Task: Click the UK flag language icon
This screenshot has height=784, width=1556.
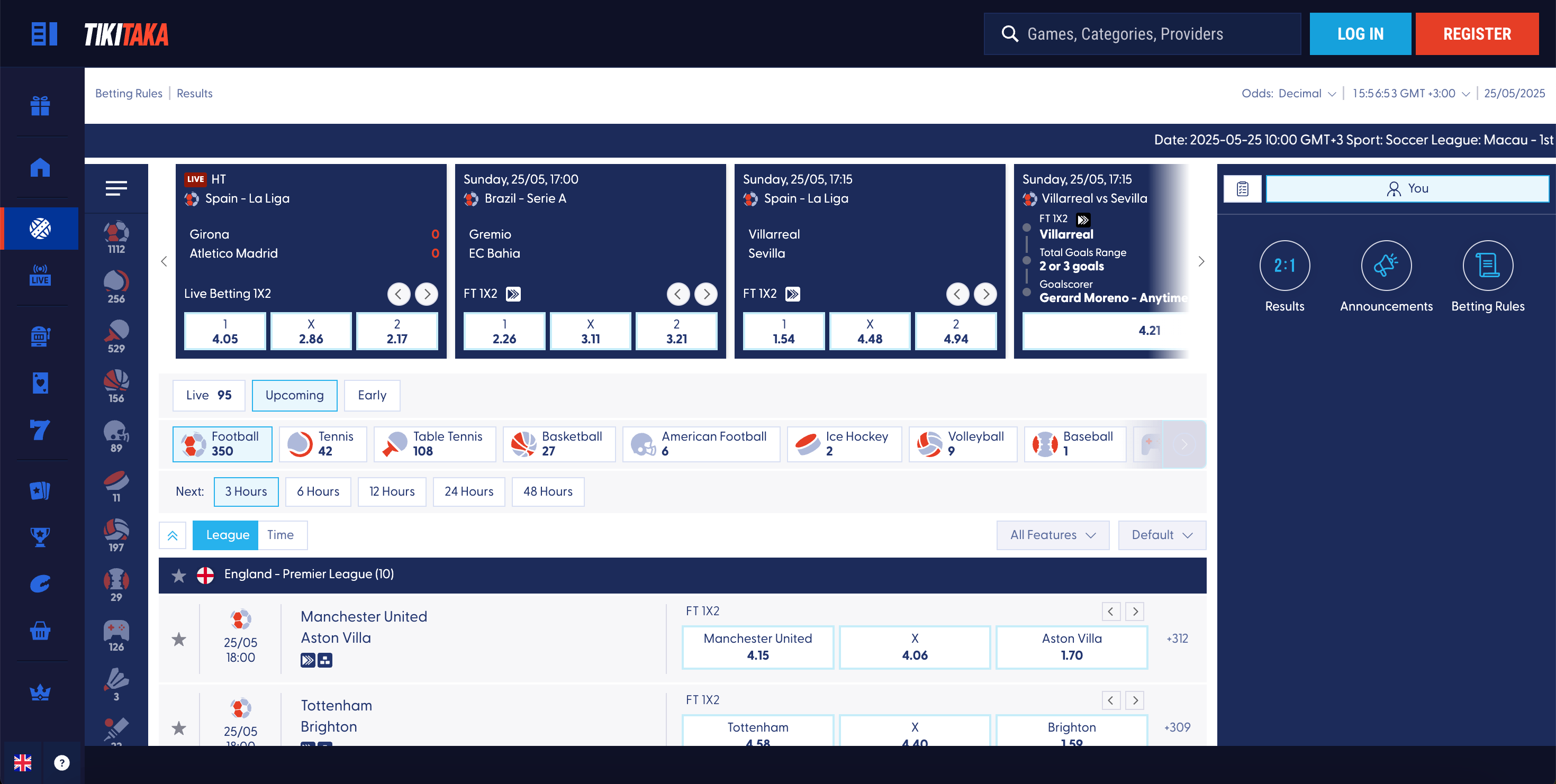Action: 23,763
